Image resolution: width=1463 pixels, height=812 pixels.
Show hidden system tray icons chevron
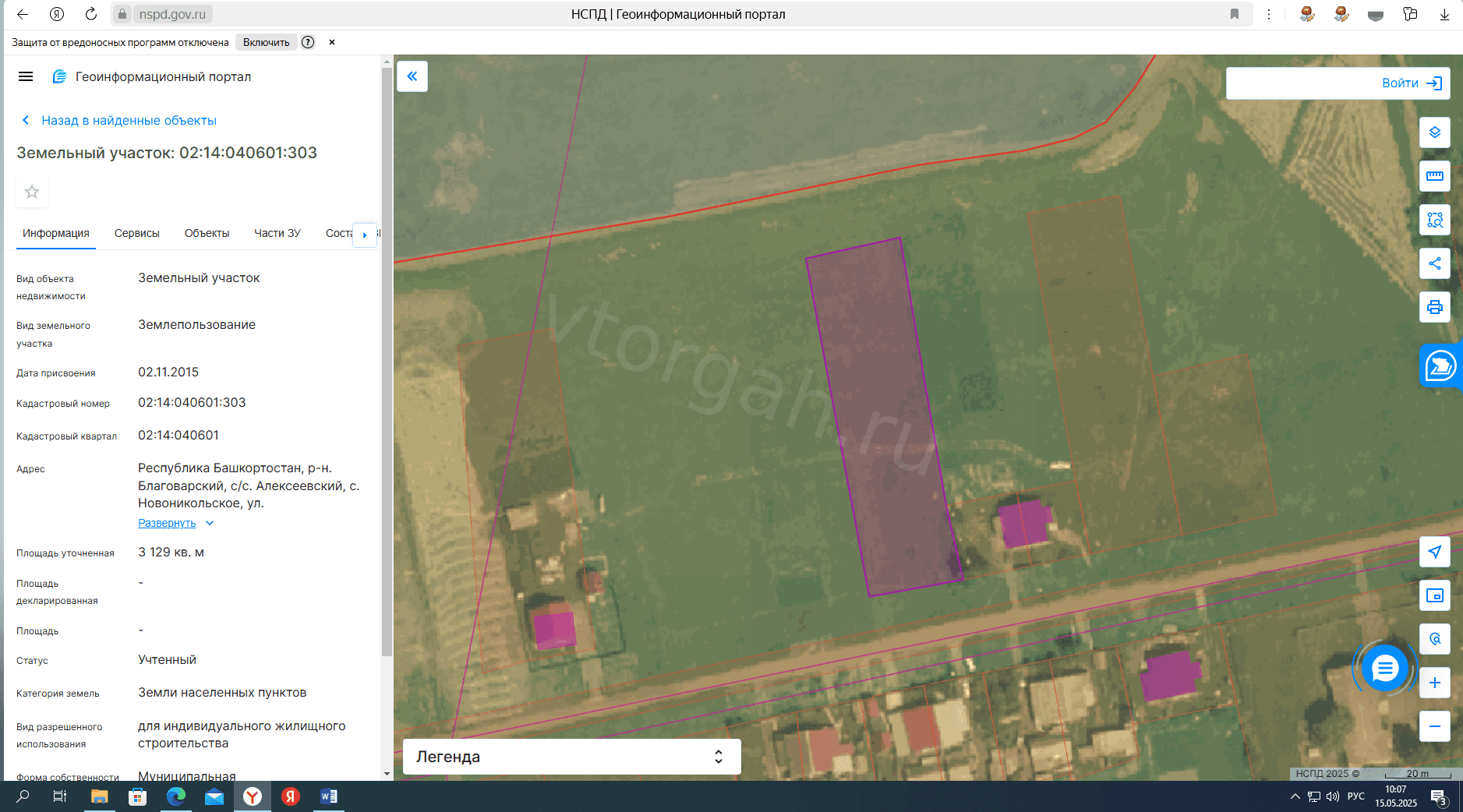pyautogui.click(x=1295, y=796)
